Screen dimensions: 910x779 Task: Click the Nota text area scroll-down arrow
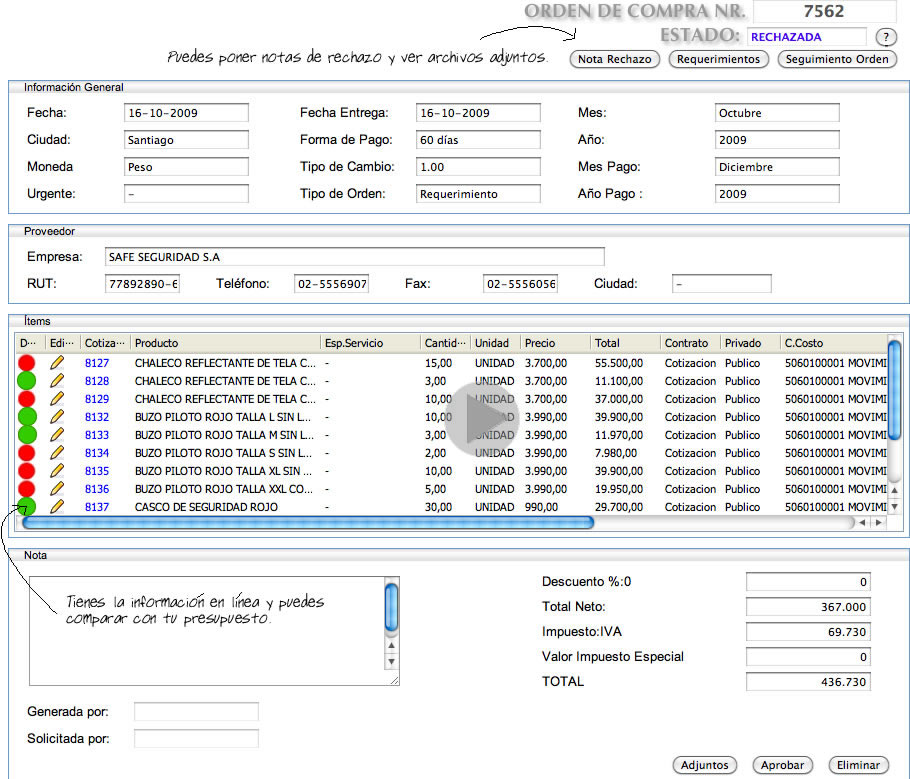click(392, 662)
